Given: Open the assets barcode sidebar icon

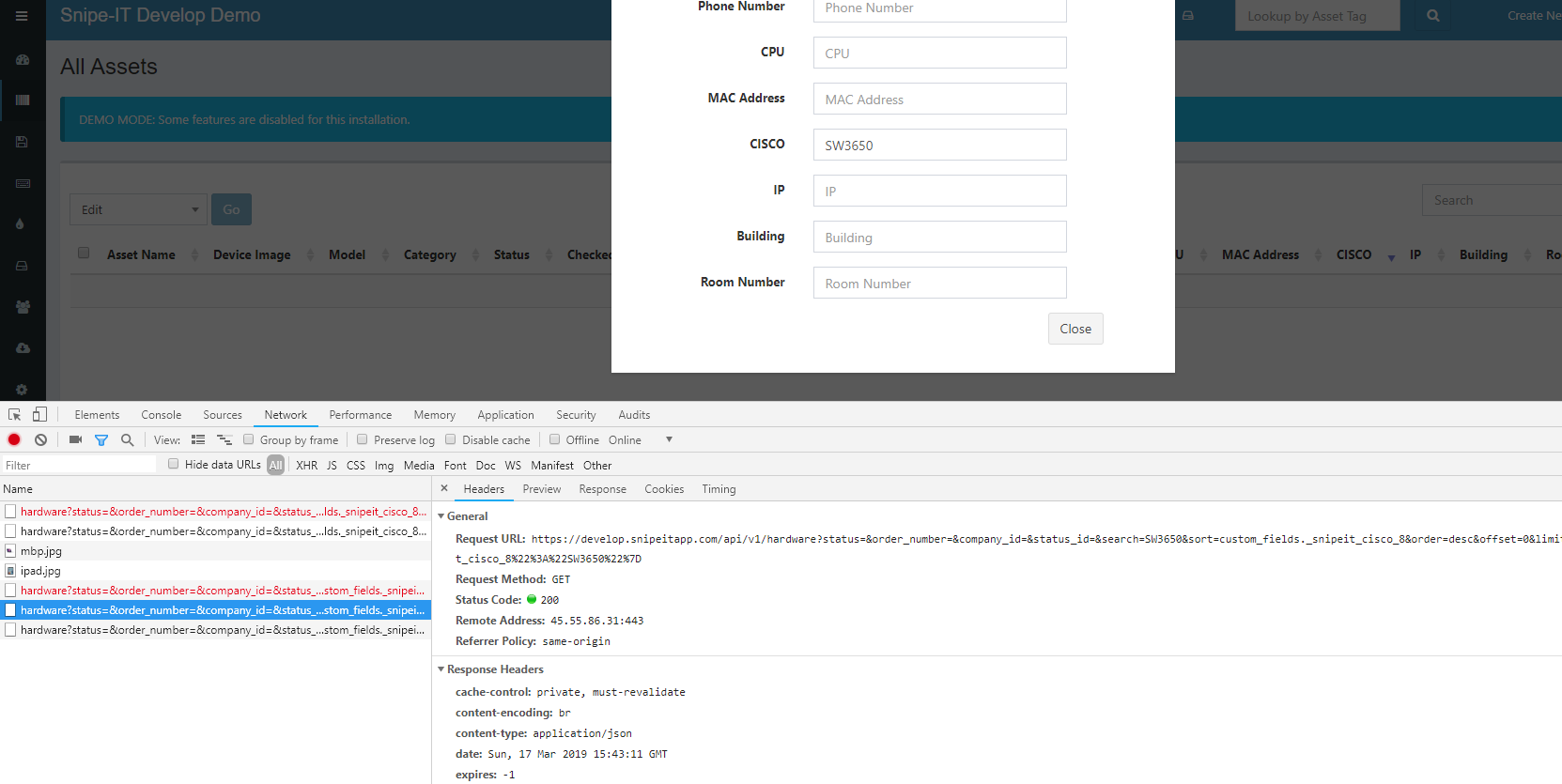Looking at the screenshot, I should [x=23, y=100].
